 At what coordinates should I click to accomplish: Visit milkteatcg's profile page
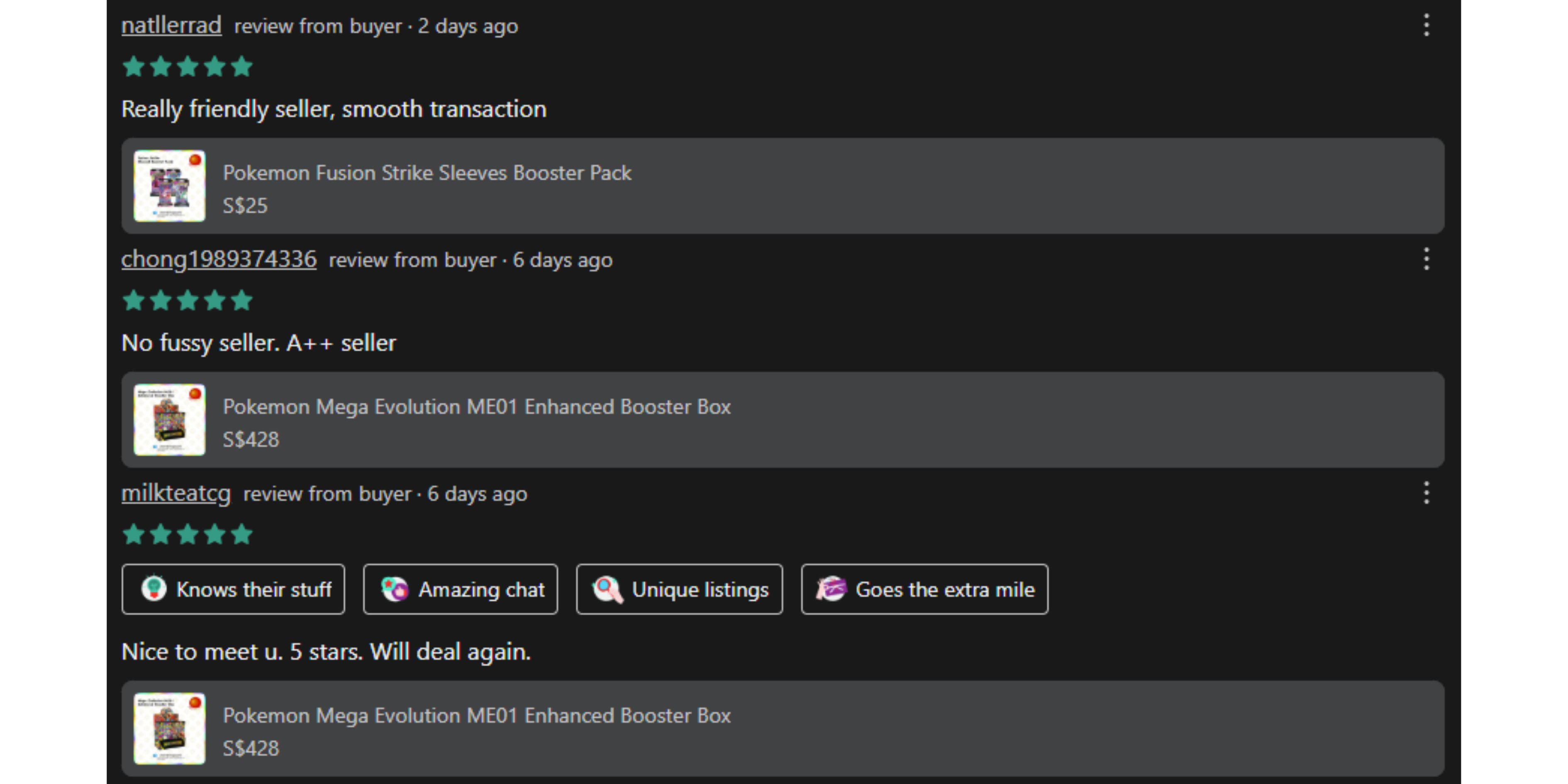pos(176,493)
